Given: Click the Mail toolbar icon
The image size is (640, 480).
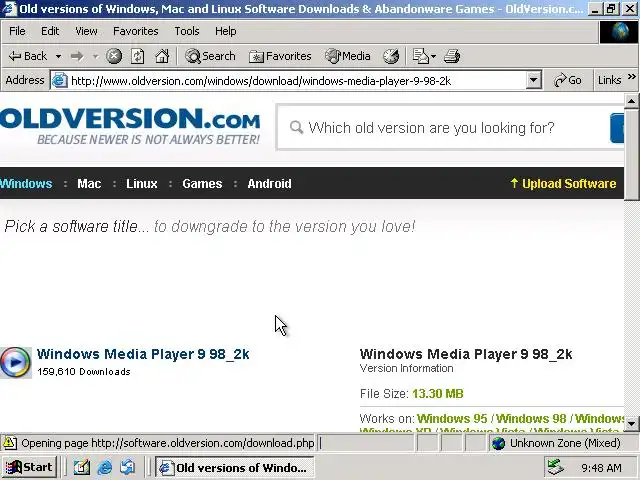Looking at the screenshot, I should pyautogui.click(x=420, y=56).
